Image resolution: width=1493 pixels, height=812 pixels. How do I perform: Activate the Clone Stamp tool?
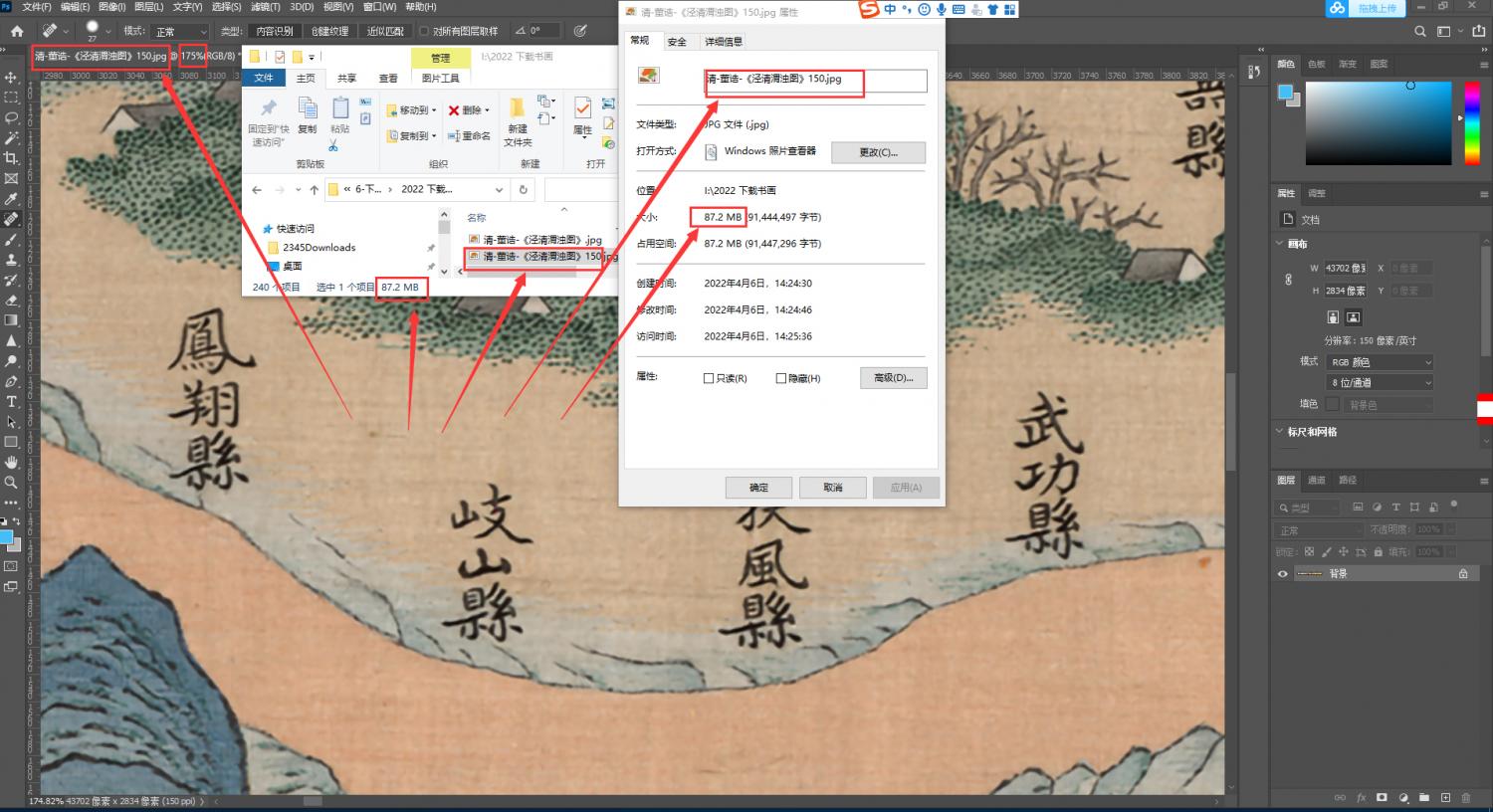pyautogui.click(x=11, y=260)
